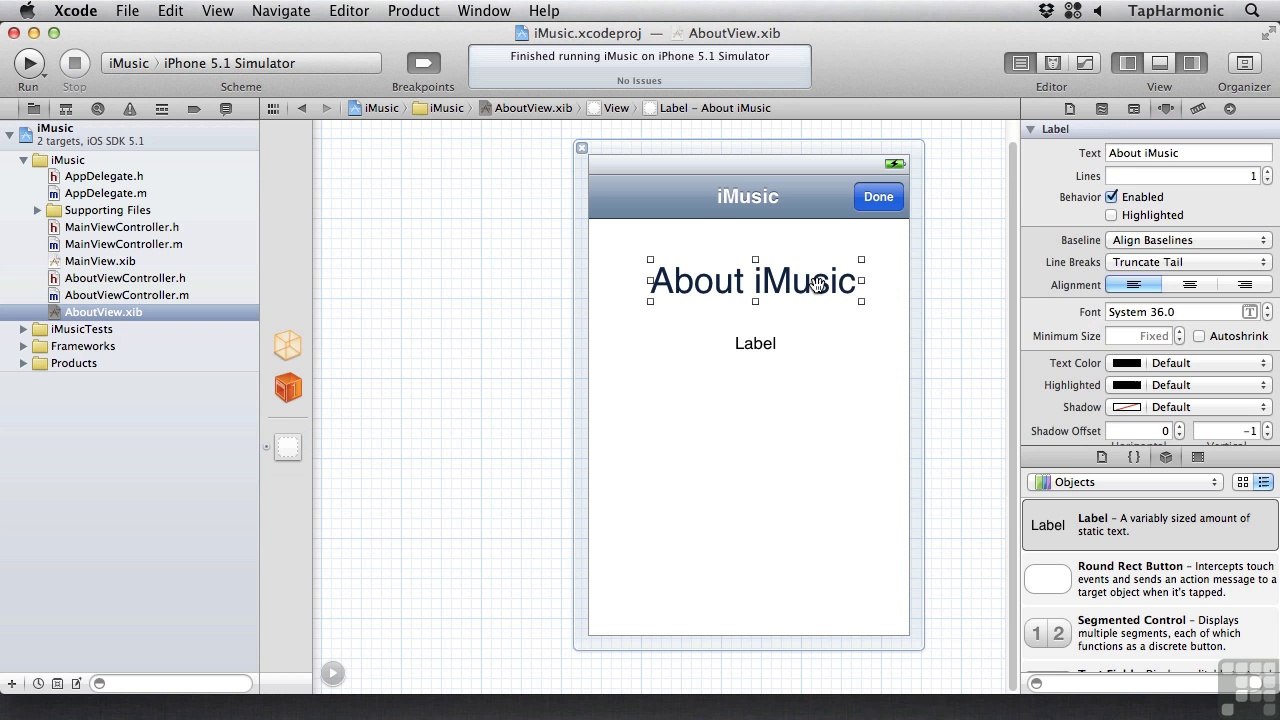The height and width of the screenshot is (720, 1280).
Task: Show the Identity inspector
Action: pyautogui.click(x=1134, y=108)
